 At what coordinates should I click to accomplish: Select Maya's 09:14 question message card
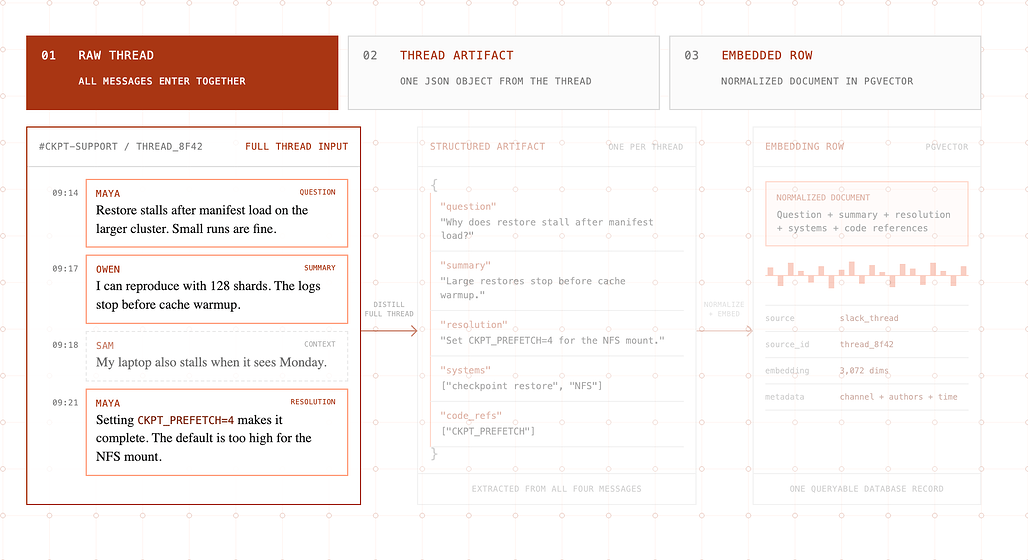[217, 213]
